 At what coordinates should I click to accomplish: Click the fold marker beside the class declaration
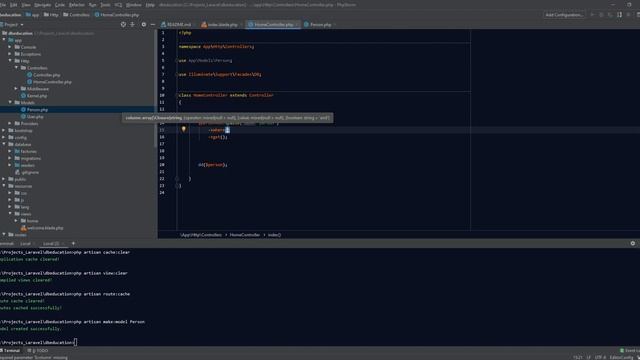click(177, 95)
